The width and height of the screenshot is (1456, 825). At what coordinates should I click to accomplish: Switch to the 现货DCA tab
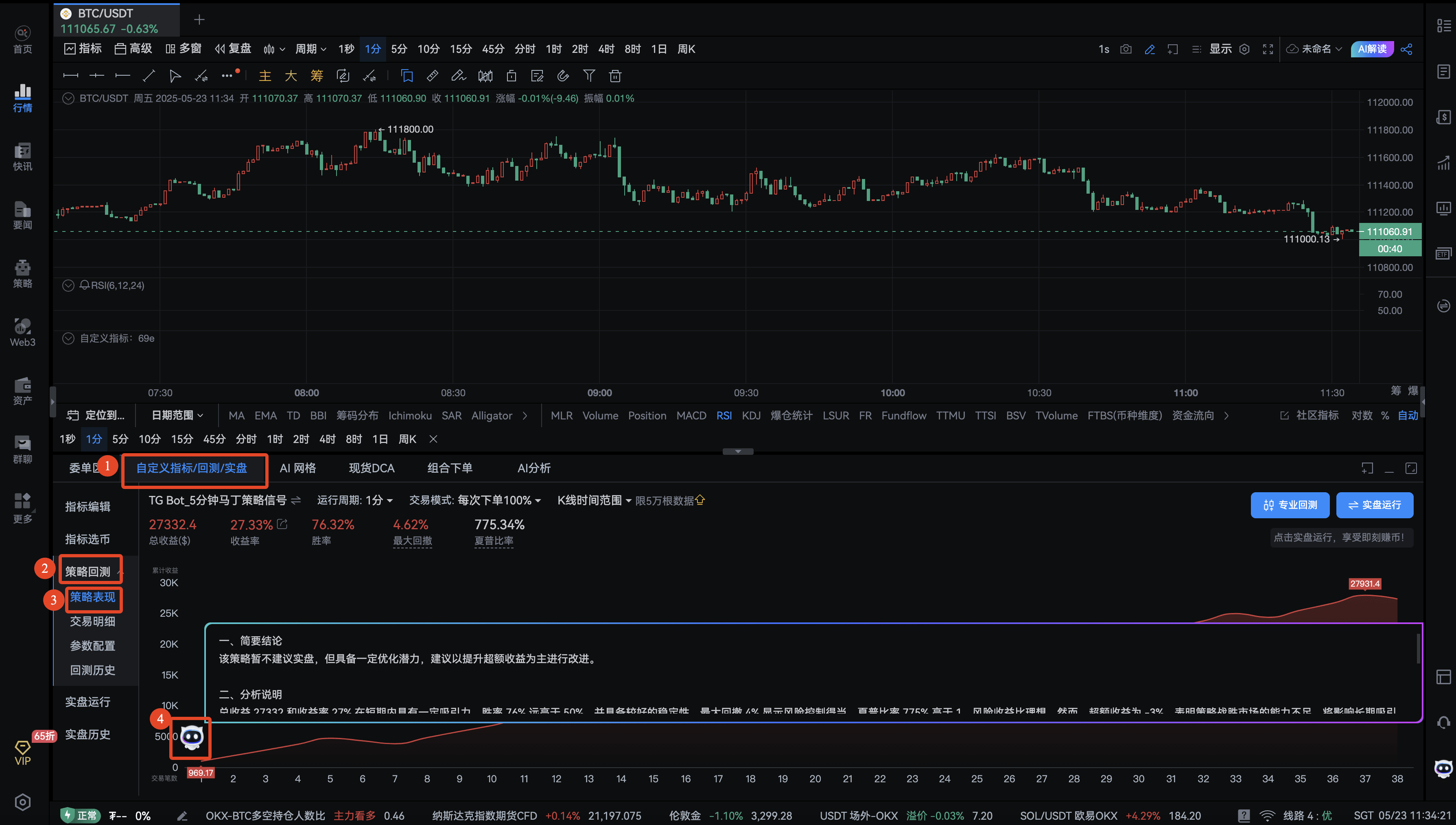[x=371, y=468]
